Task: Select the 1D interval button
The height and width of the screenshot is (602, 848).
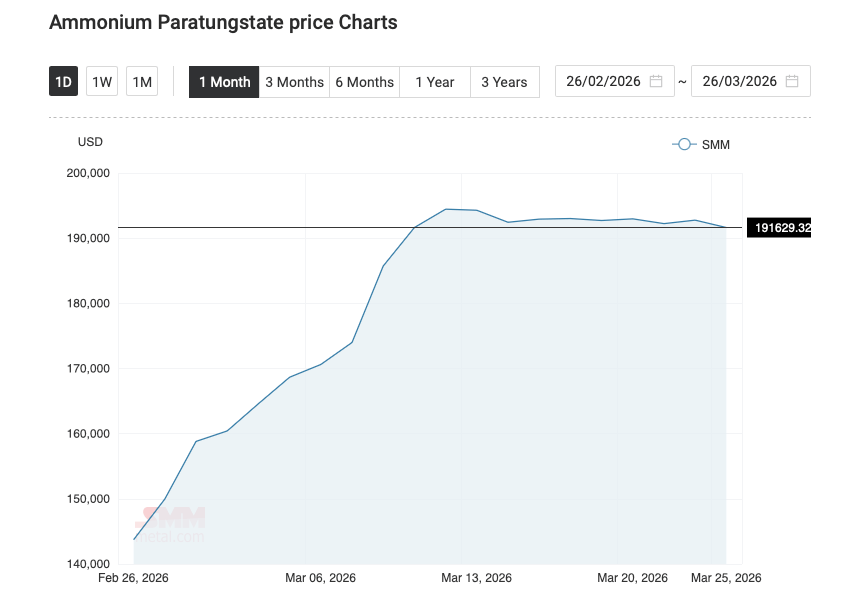Action: (63, 82)
